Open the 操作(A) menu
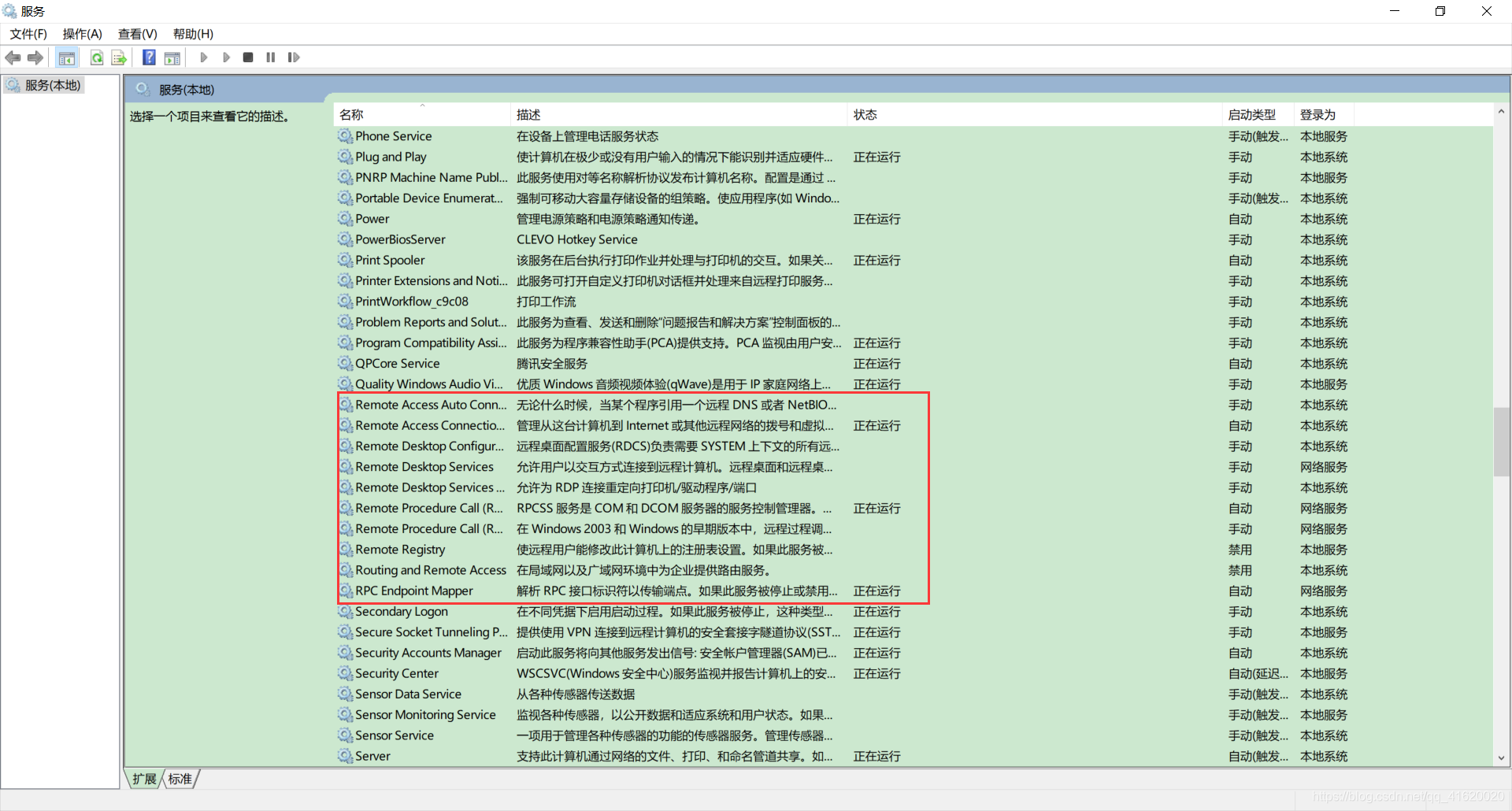 click(83, 34)
